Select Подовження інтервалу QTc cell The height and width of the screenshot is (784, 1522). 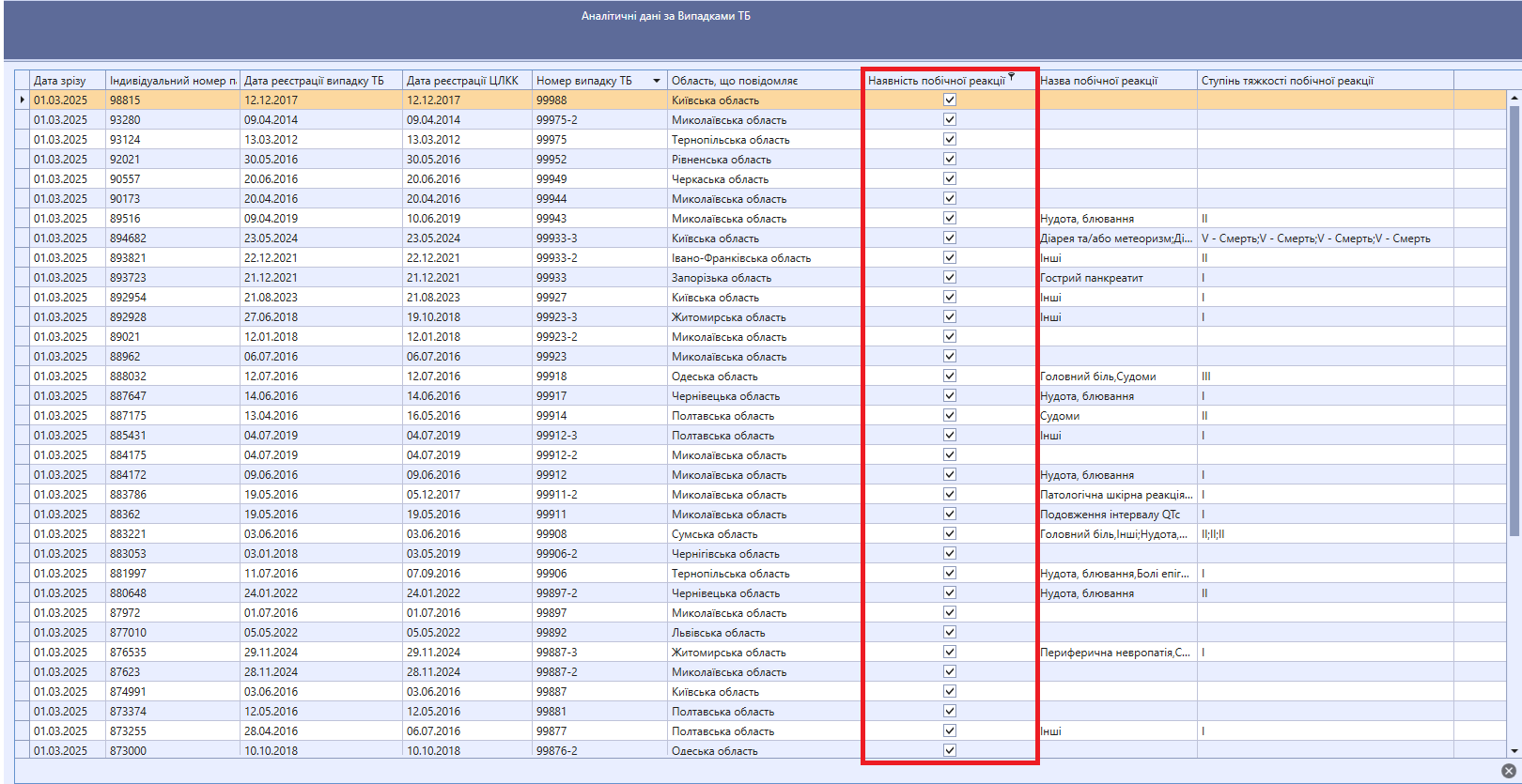pyautogui.click(x=1117, y=515)
